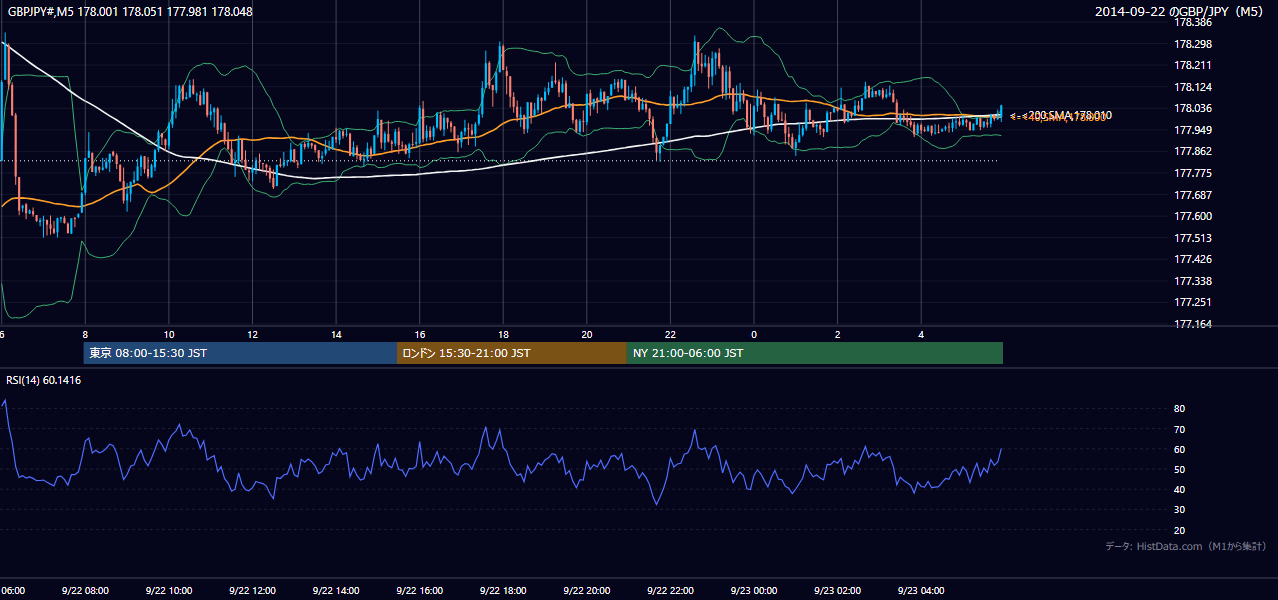
Task: Click the 9/22 10:00 date axis label
Action: click(168, 591)
